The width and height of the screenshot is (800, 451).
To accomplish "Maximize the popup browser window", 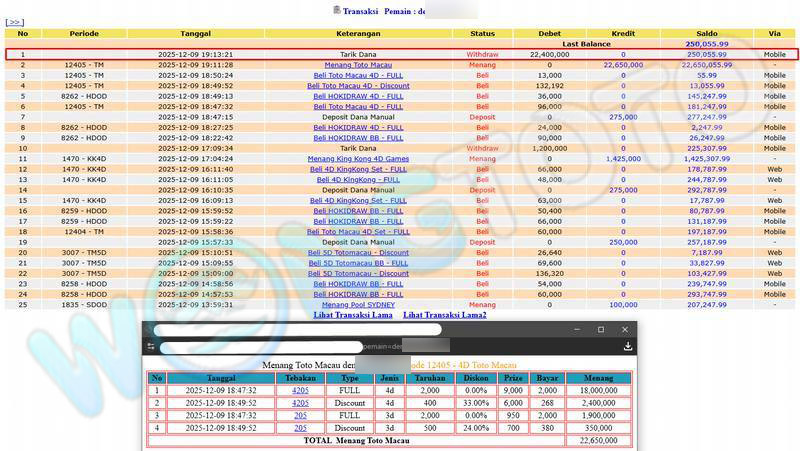I will click(x=601, y=329).
